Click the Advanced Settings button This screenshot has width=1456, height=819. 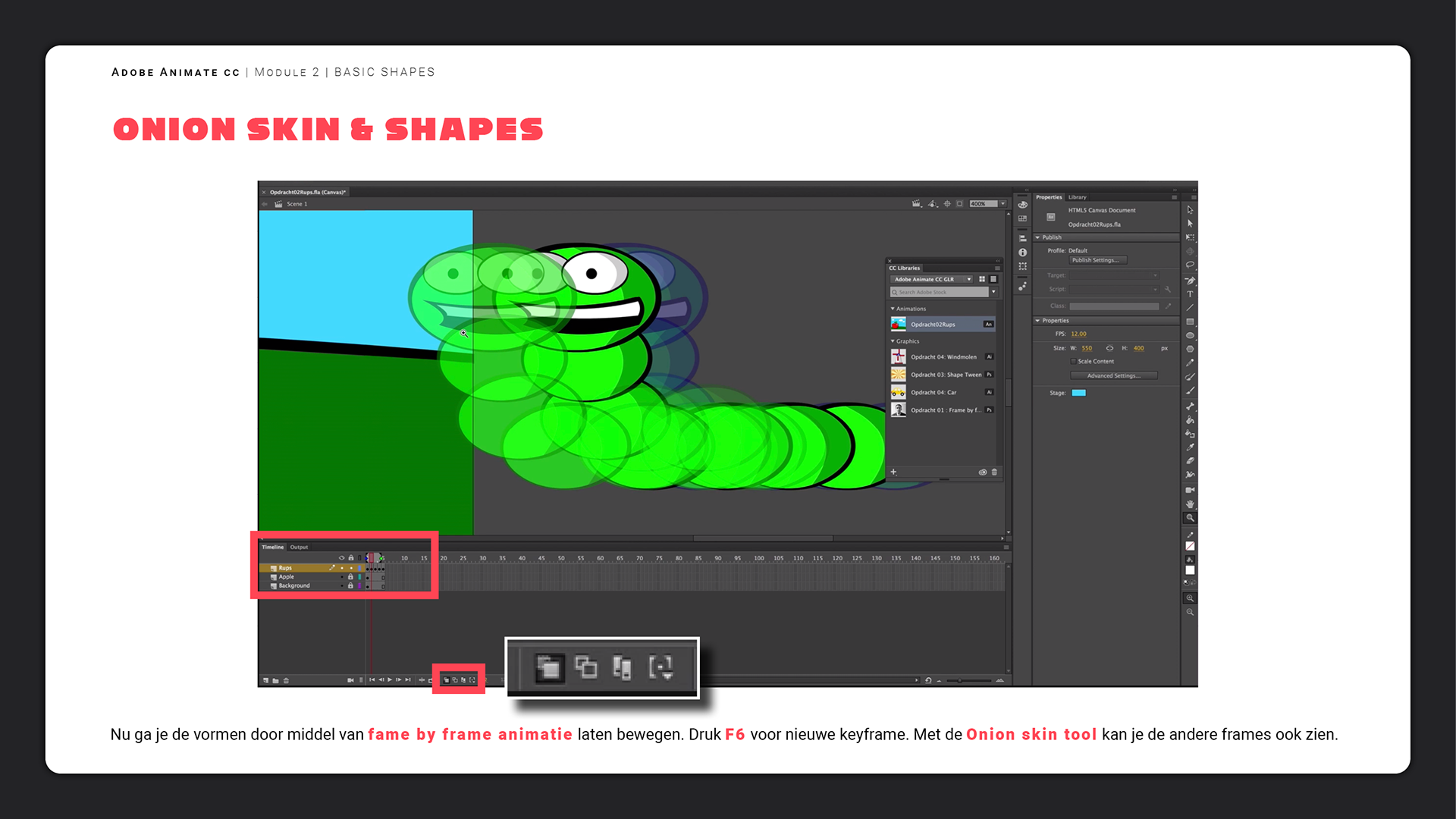(x=1113, y=375)
